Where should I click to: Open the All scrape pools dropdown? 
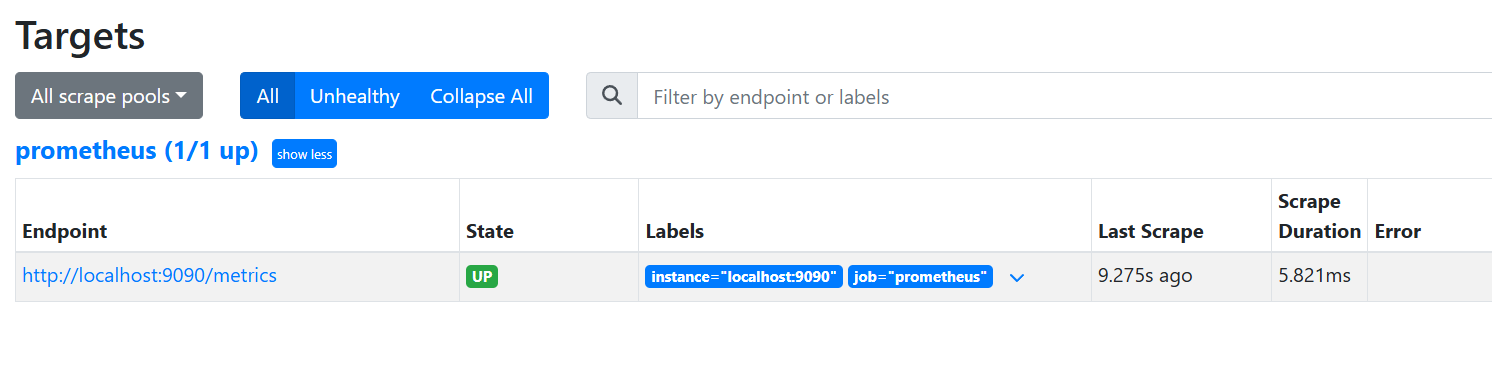[109, 96]
